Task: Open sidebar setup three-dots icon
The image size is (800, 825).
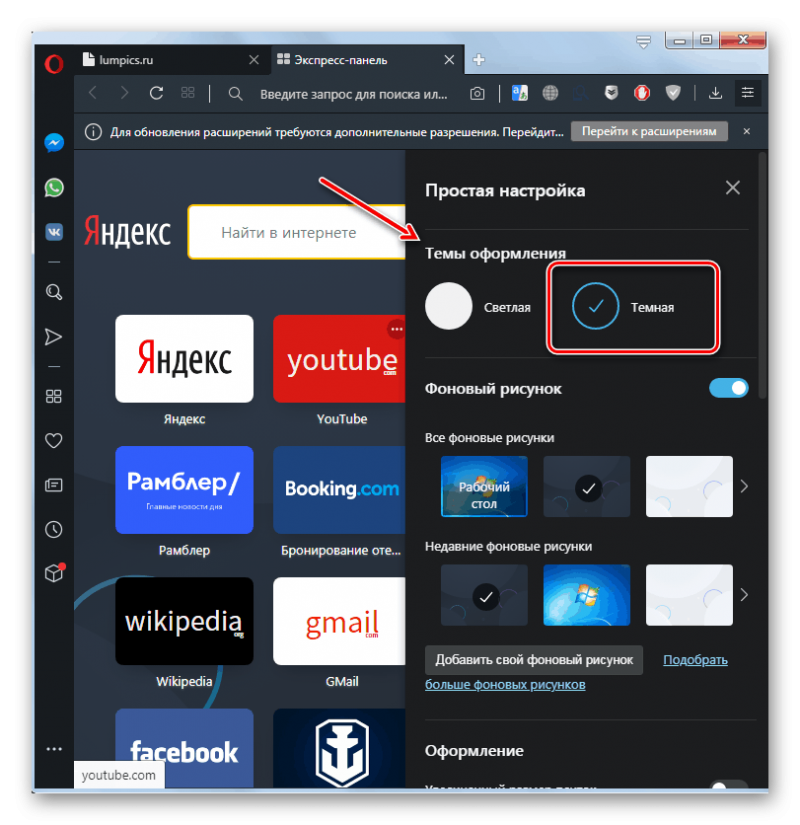Action: coord(54,749)
